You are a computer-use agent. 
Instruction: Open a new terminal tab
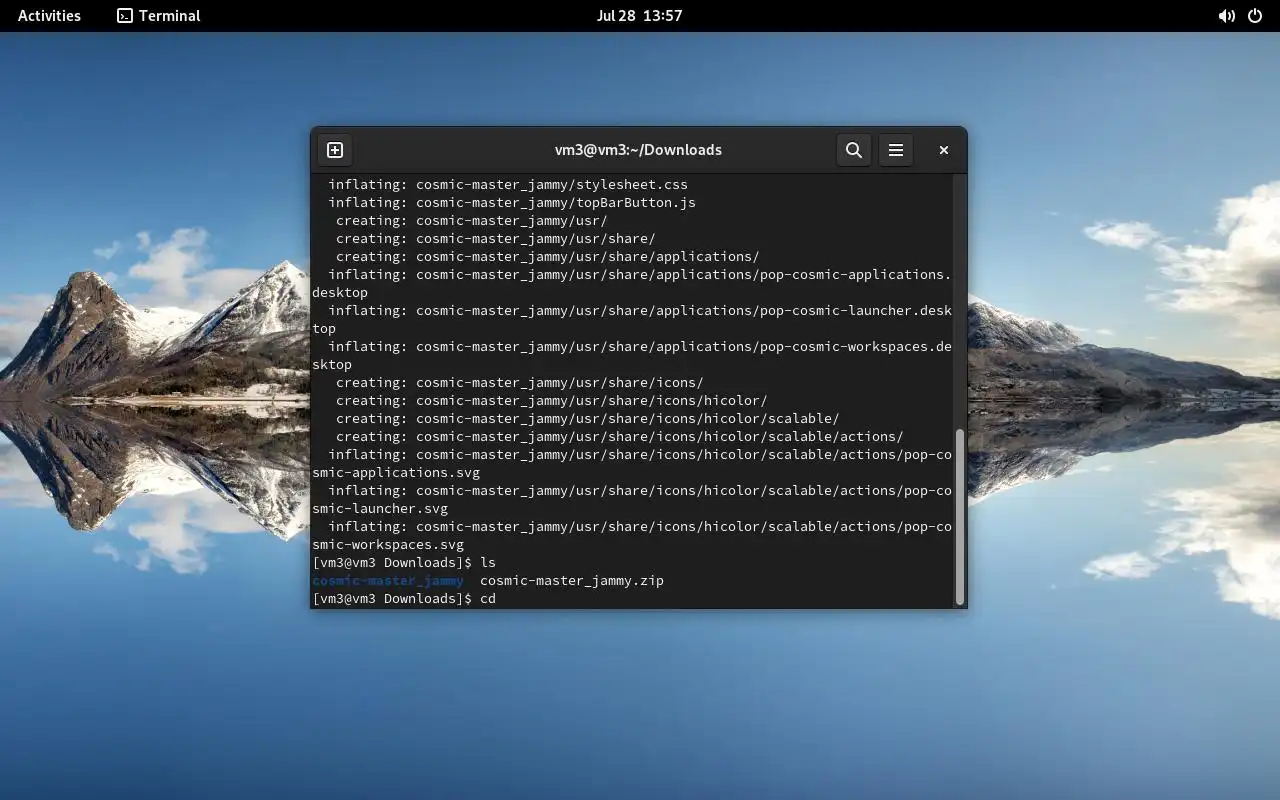pyautogui.click(x=335, y=150)
